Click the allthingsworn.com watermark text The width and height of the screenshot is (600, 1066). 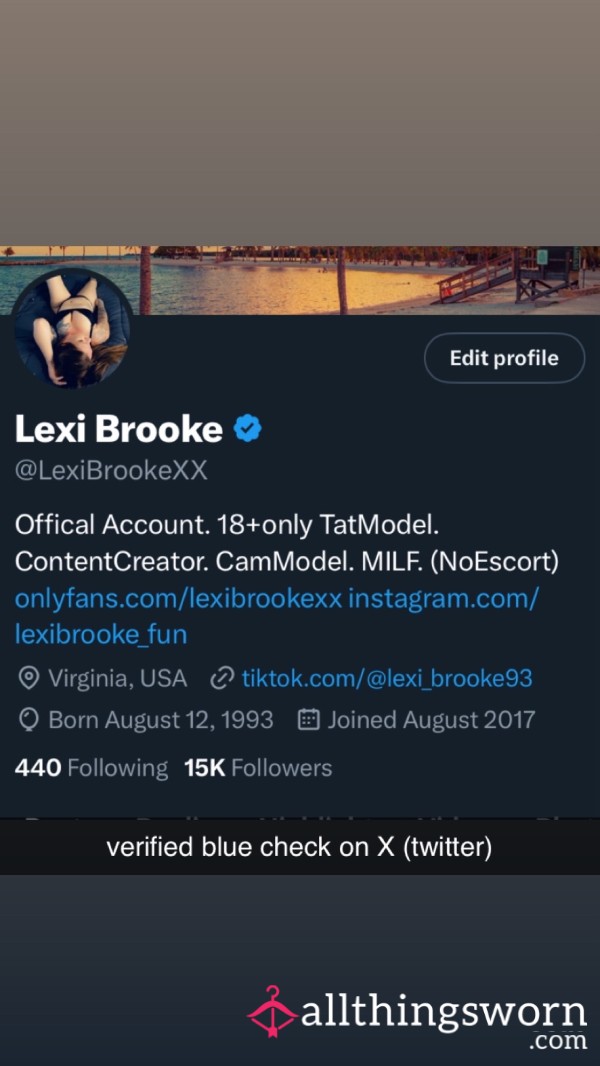[x=444, y=1021]
